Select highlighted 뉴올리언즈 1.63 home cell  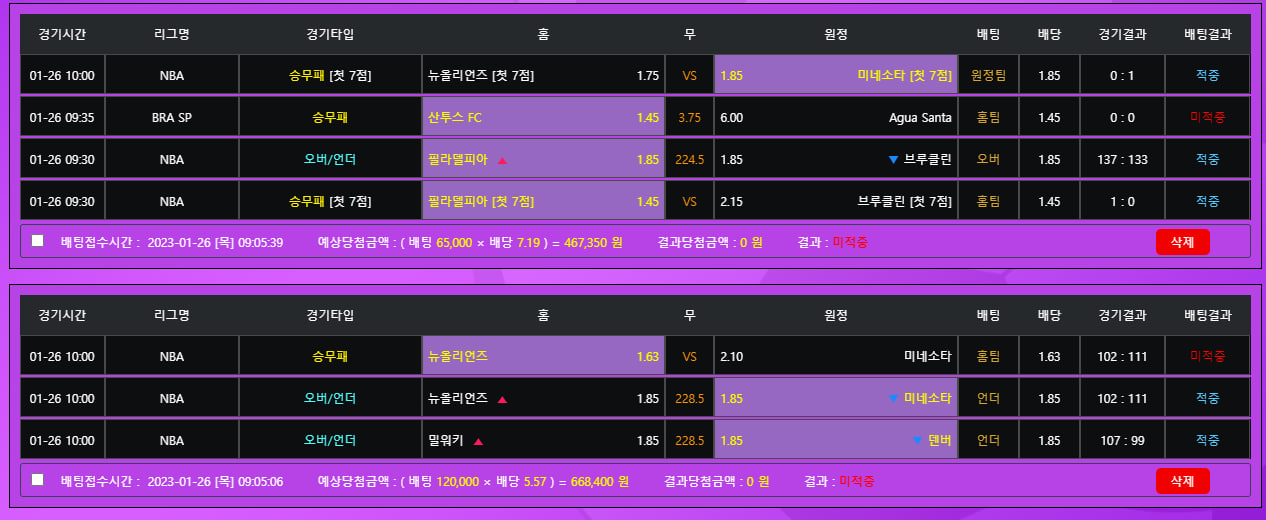click(x=543, y=357)
